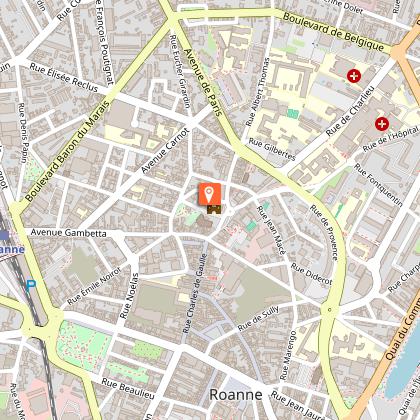Click the Rue Diderot street label
The image size is (420, 420).
(x=312, y=274)
